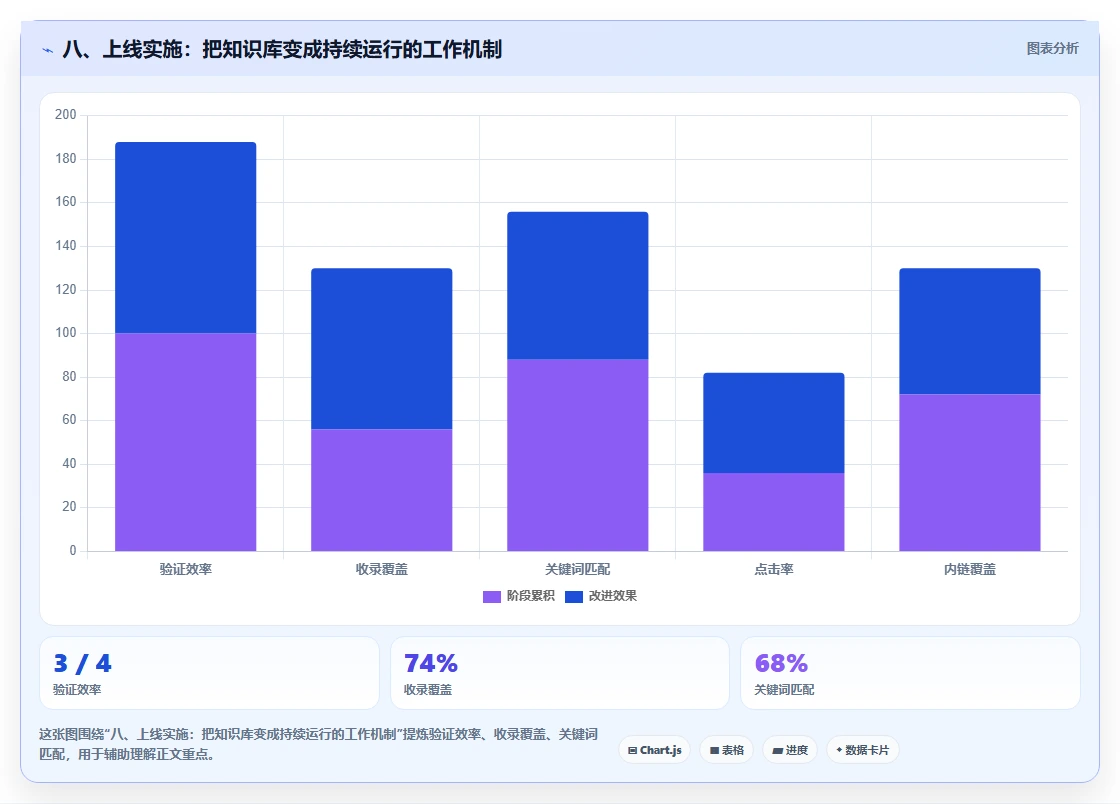Click the 收录覆盖 caption under 74%

pos(428,690)
